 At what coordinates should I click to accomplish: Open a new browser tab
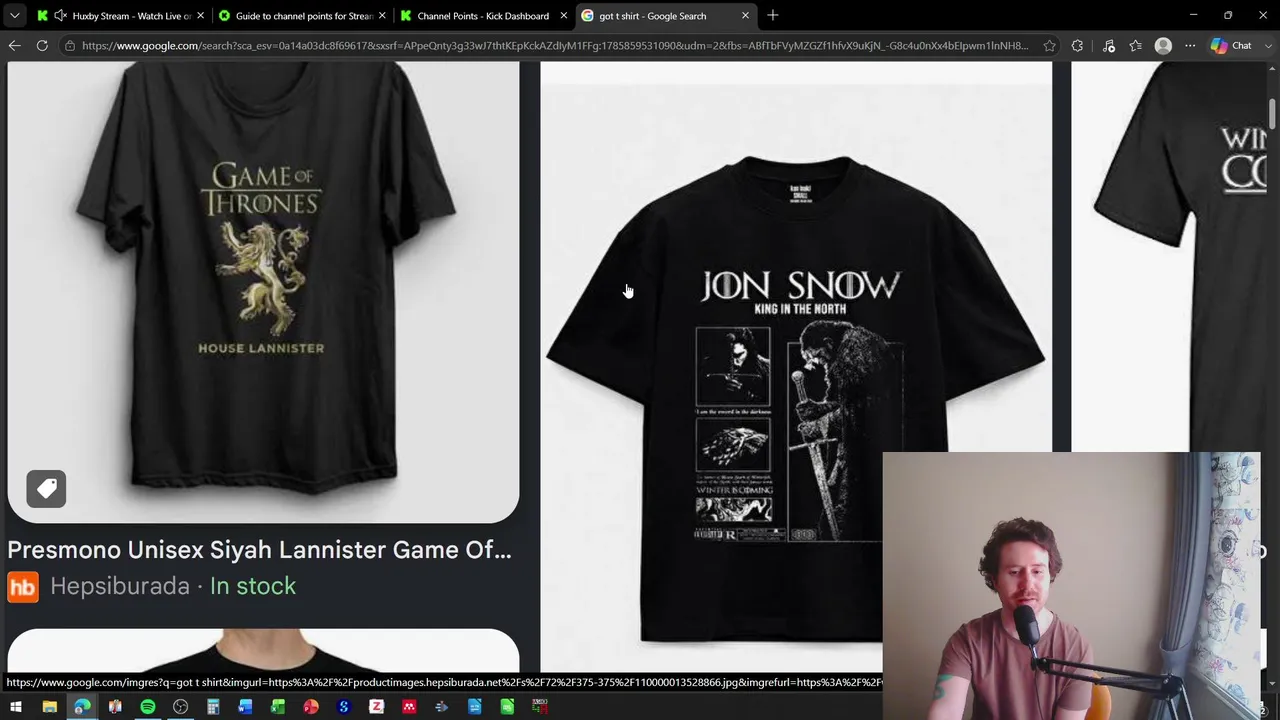[773, 16]
